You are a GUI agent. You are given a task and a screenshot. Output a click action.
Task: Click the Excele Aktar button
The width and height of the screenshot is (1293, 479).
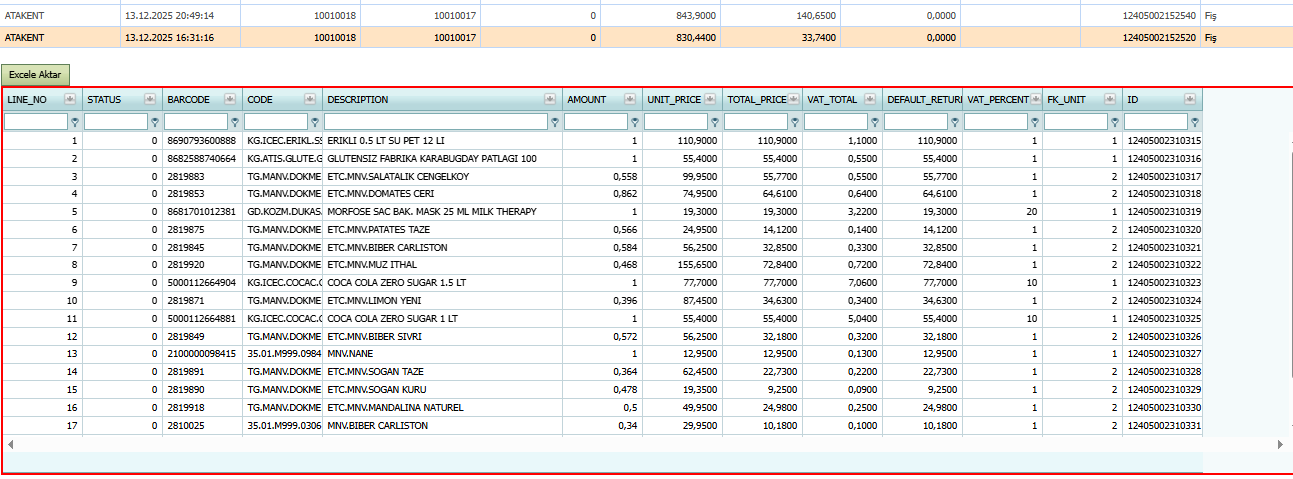point(35,75)
